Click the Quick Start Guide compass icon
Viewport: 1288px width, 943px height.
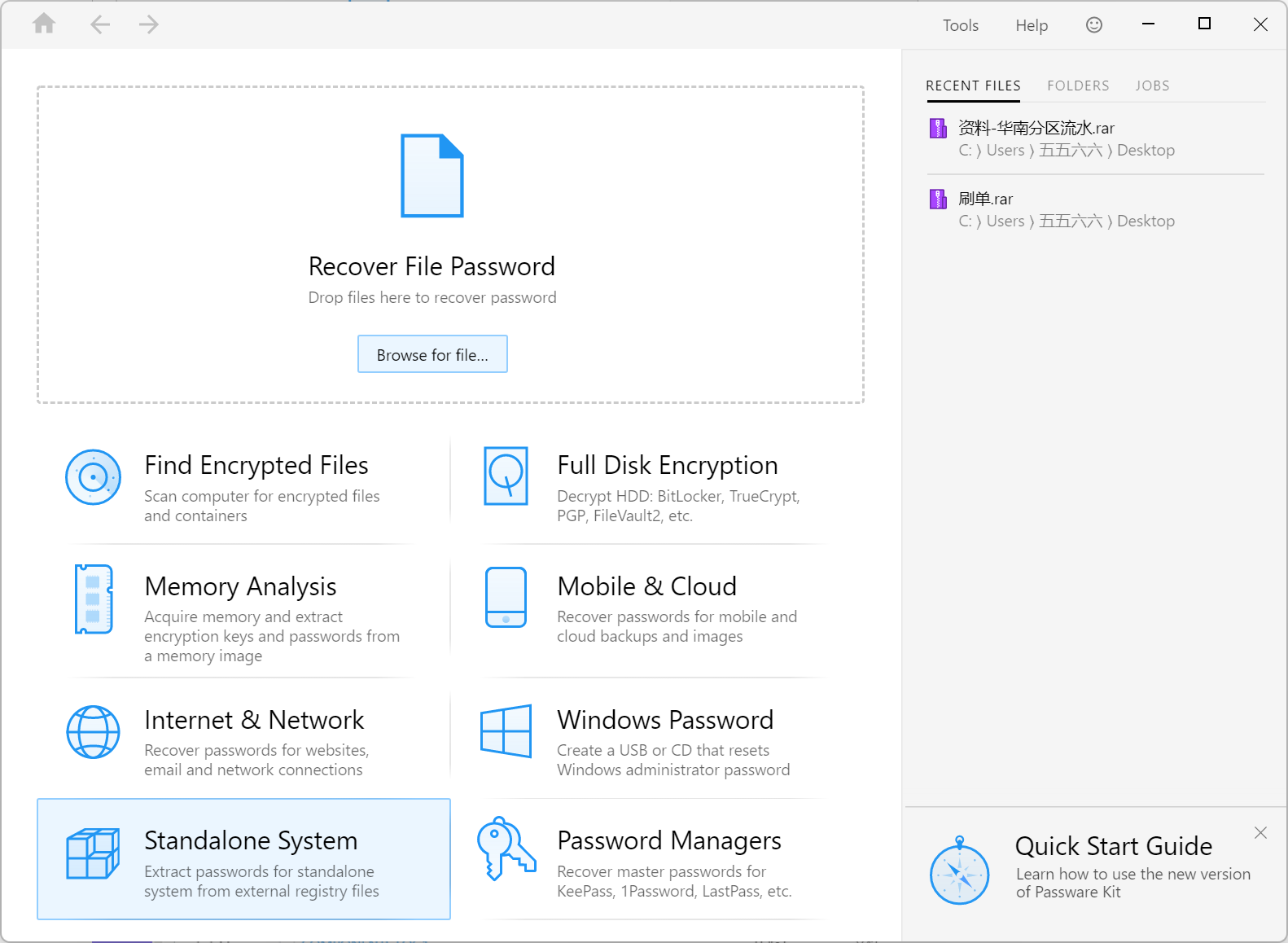[x=960, y=871]
